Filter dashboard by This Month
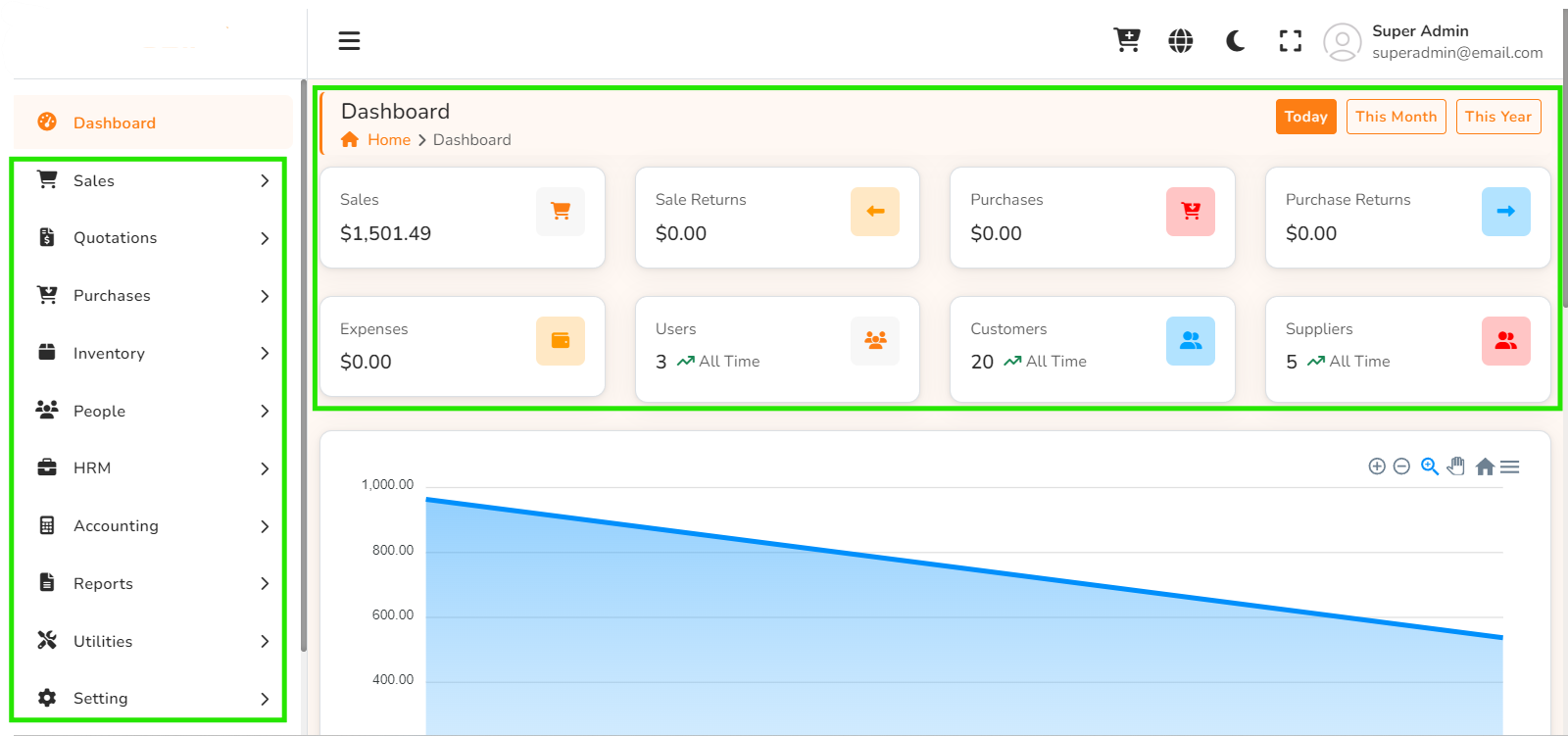 [1396, 117]
